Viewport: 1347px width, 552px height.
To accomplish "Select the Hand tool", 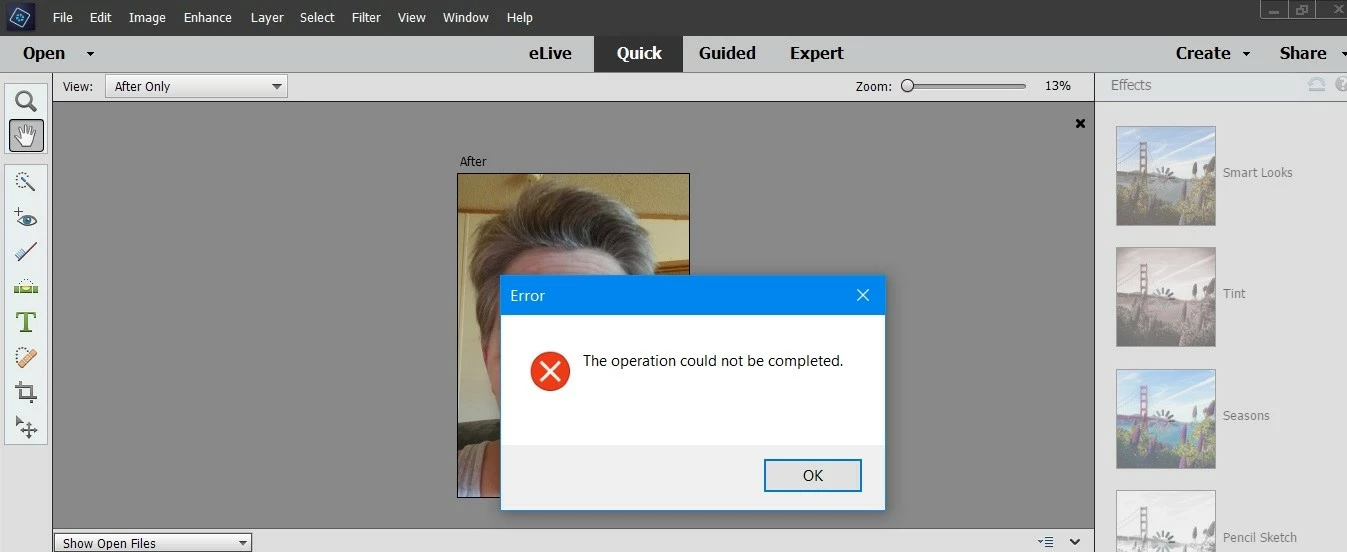I will click(25, 135).
